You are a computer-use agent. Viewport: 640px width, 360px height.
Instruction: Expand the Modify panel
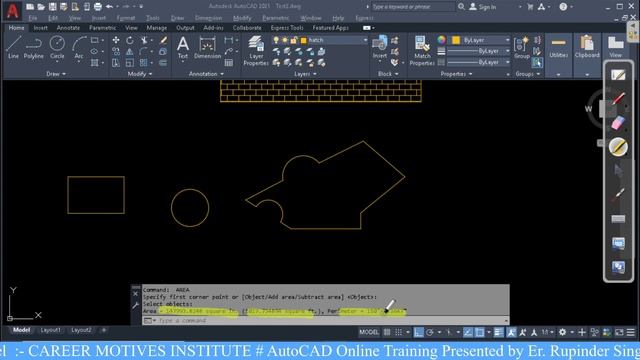tap(140, 74)
